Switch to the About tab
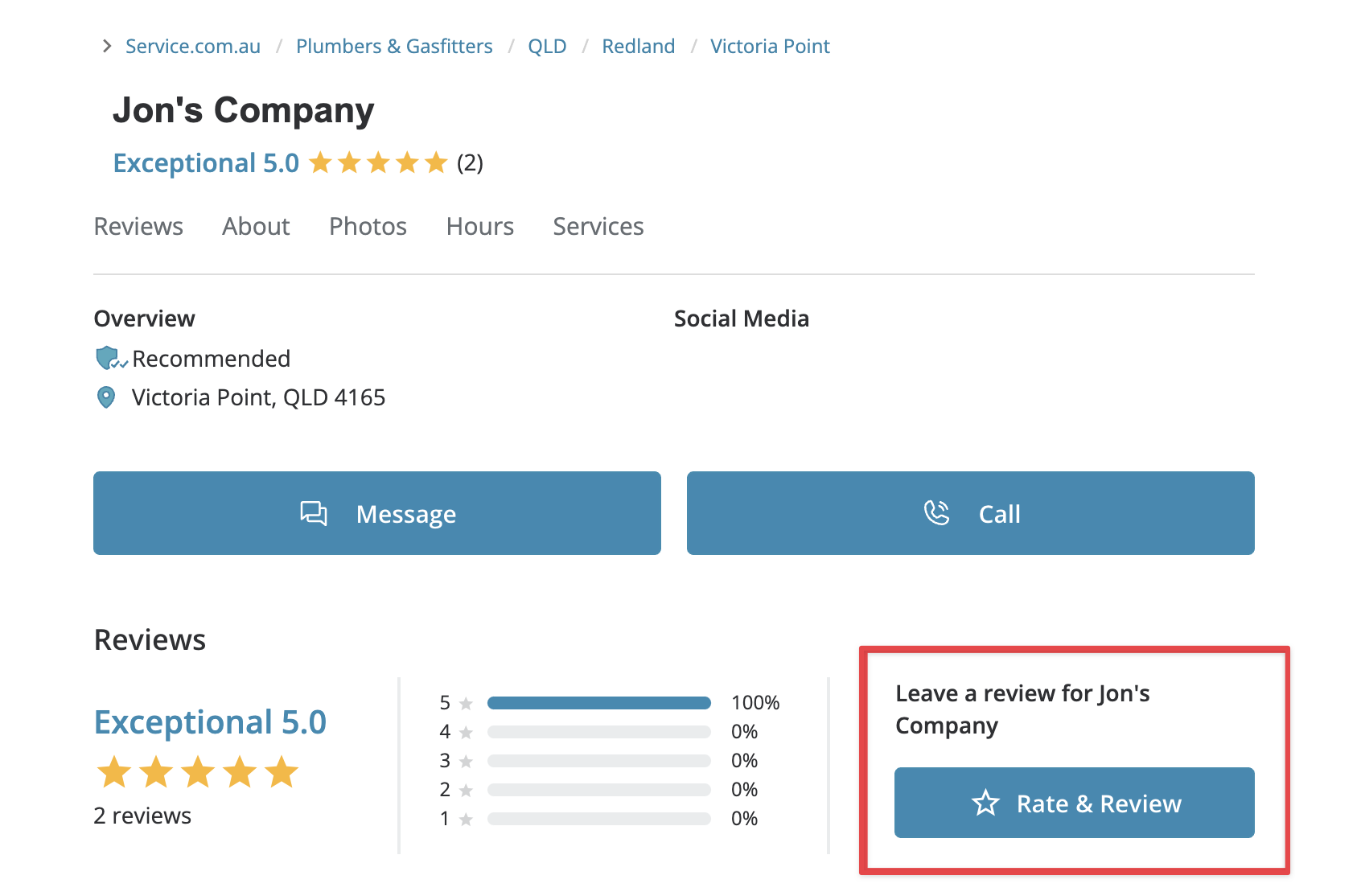 pos(256,227)
